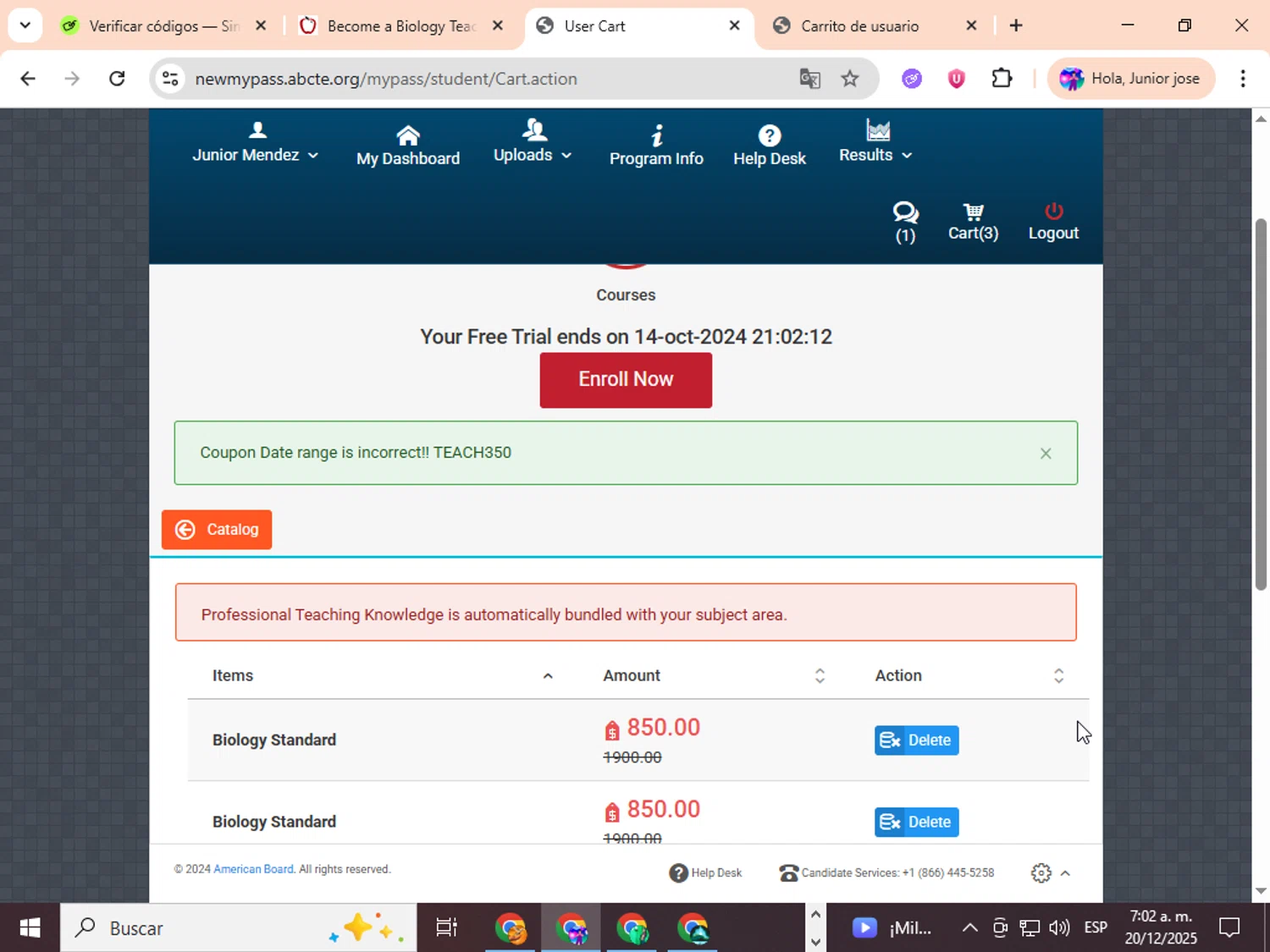Close the Verificar códigos tab
The height and width of the screenshot is (952, 1270).
point(261,25)
